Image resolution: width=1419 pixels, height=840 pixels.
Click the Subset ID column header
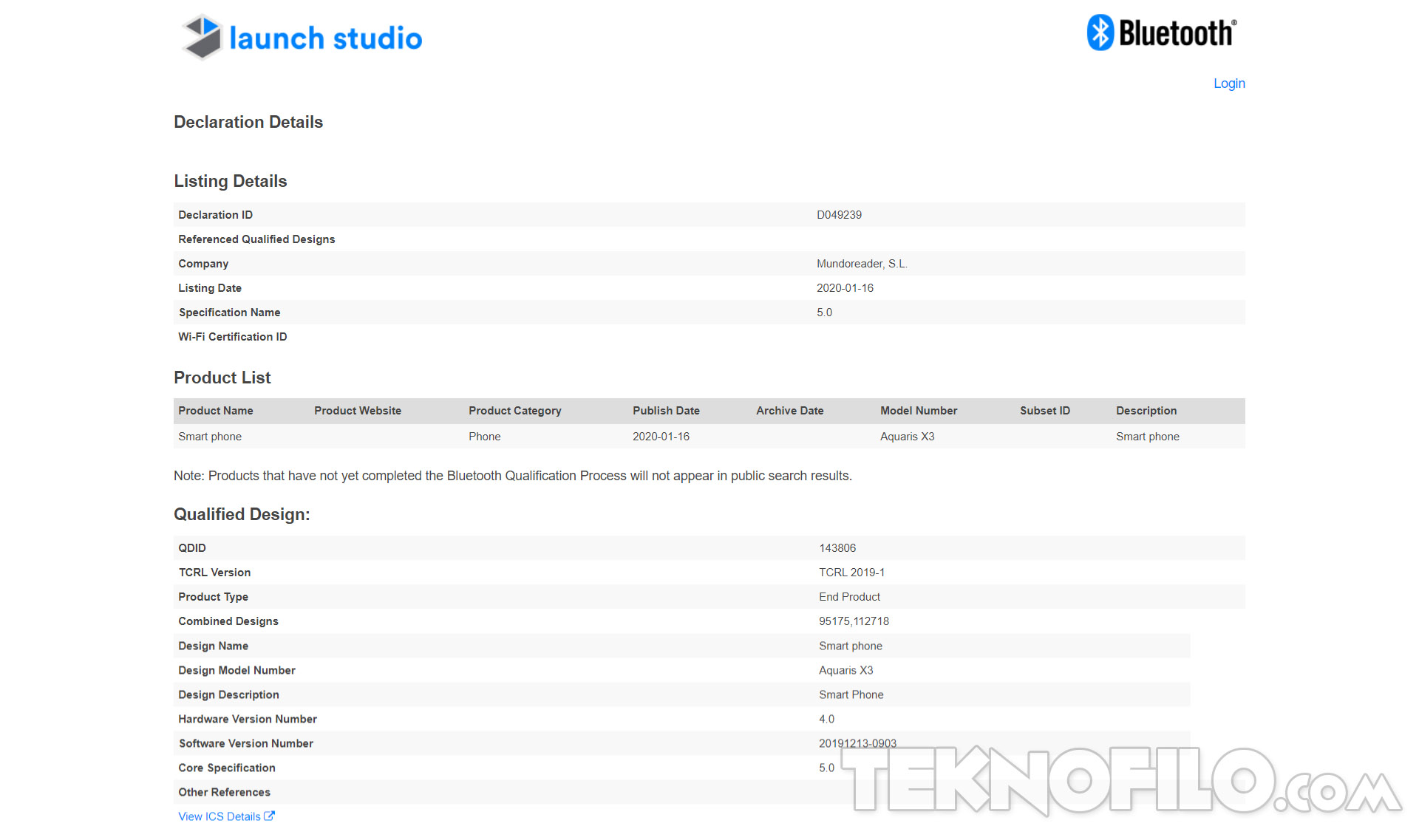point(1045,411)
